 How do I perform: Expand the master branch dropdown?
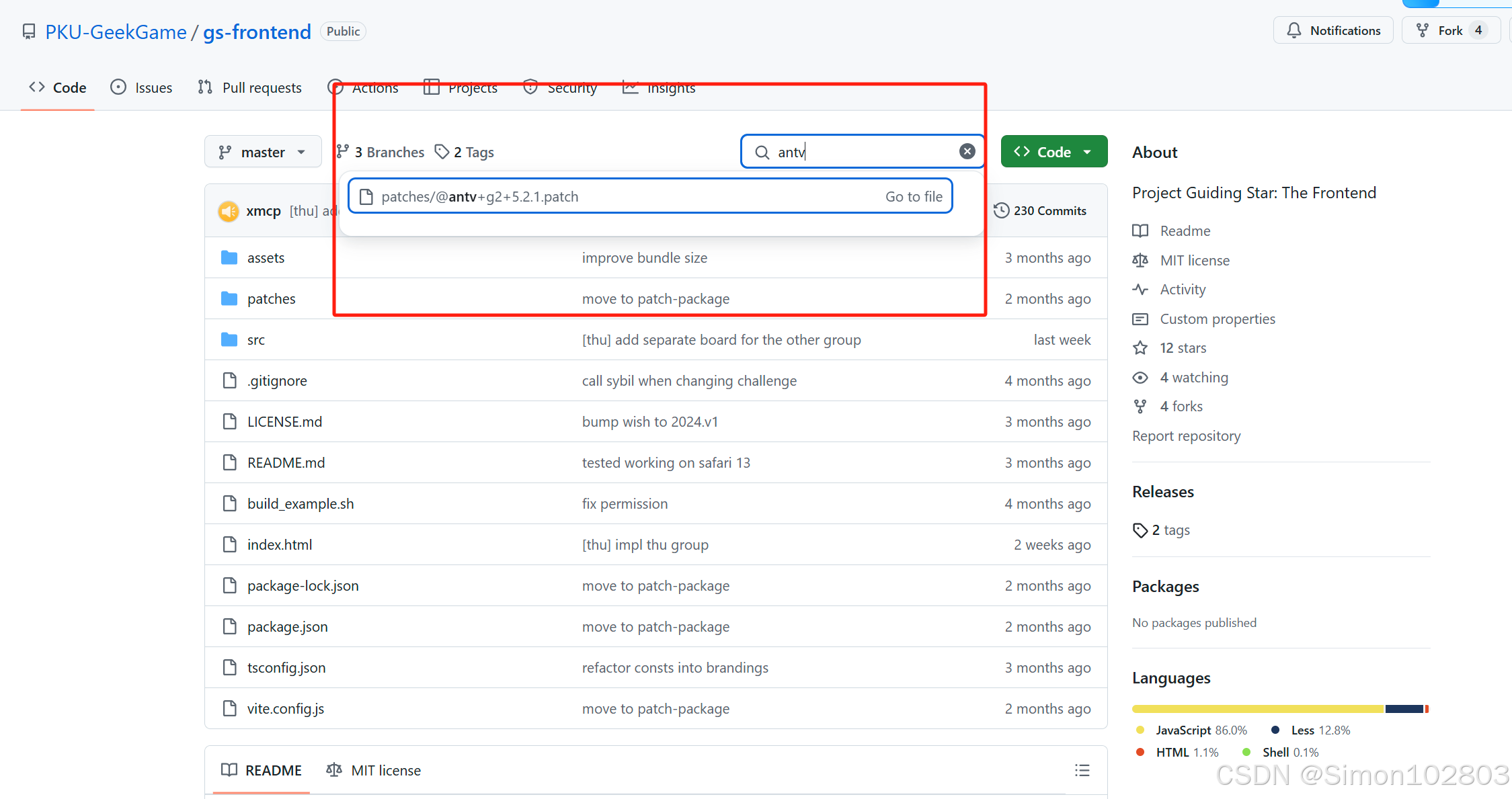(263, 153)
